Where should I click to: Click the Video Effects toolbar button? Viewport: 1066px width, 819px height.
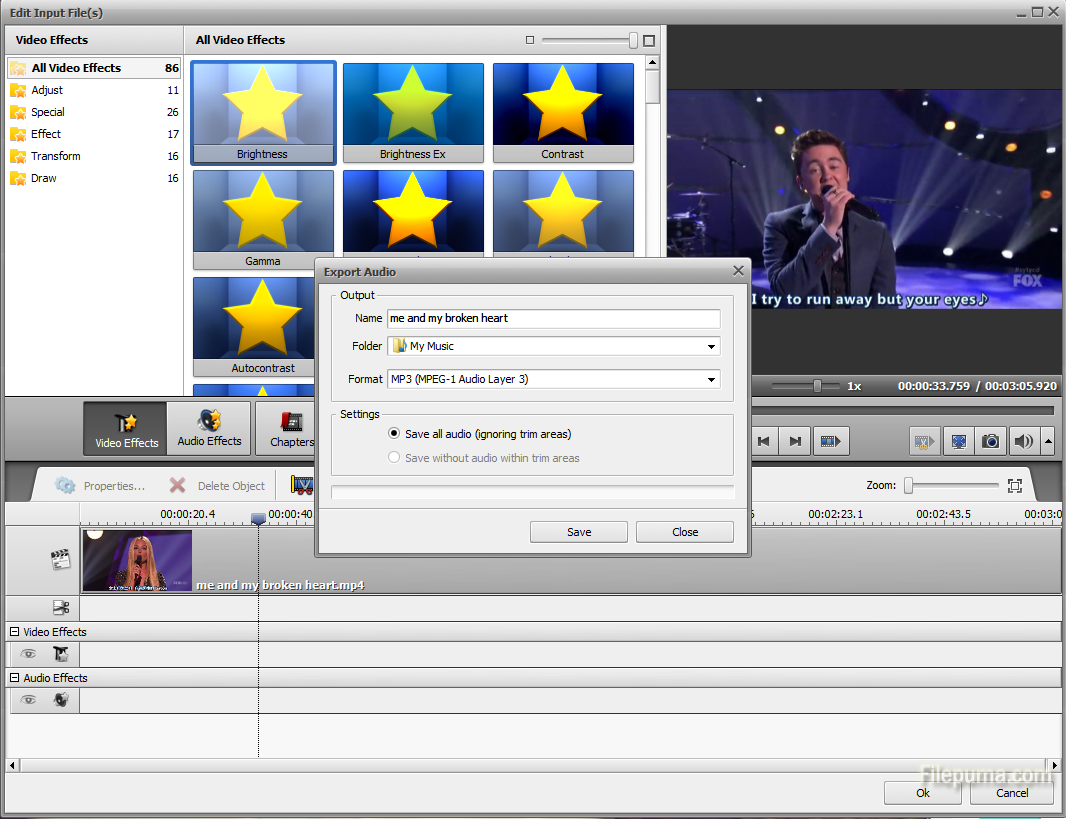pos(126,429)
